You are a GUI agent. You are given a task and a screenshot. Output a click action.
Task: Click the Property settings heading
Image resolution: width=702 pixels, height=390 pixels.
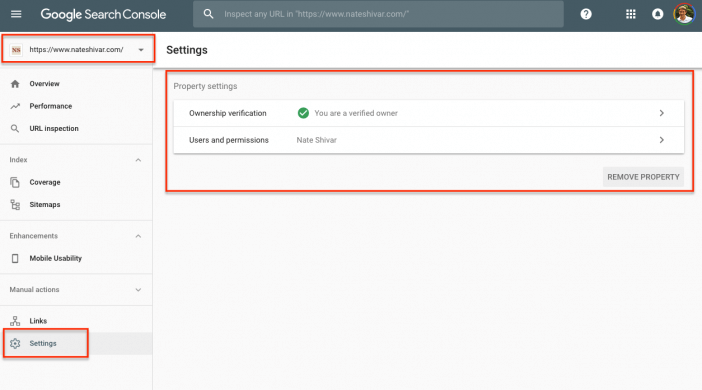205,86
